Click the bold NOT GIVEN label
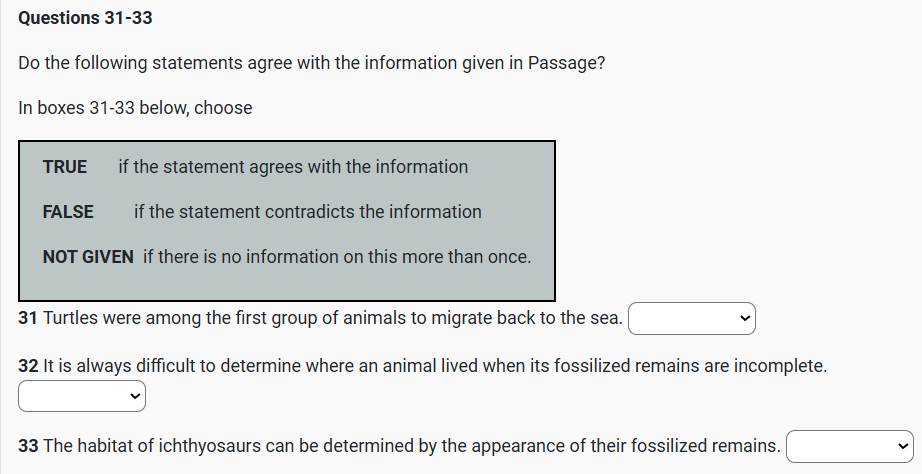The width and height of the screenshot is (922, 474). tap(88, 257)
